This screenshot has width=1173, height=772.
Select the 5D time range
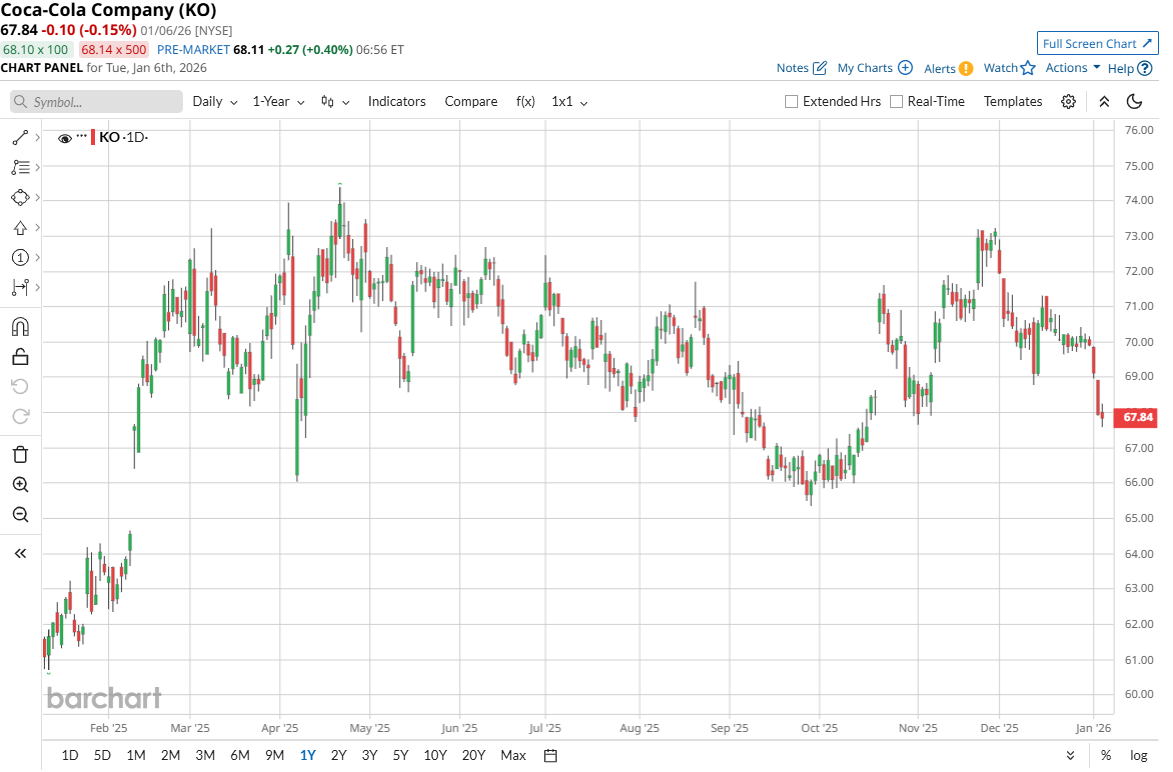102,756
